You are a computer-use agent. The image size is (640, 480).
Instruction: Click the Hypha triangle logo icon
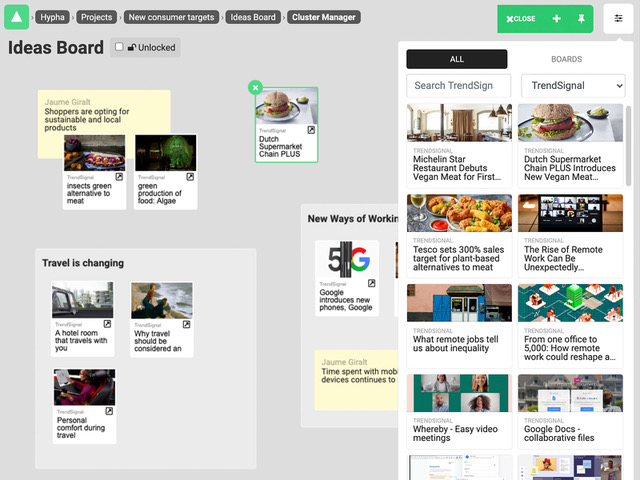point(16,17)
